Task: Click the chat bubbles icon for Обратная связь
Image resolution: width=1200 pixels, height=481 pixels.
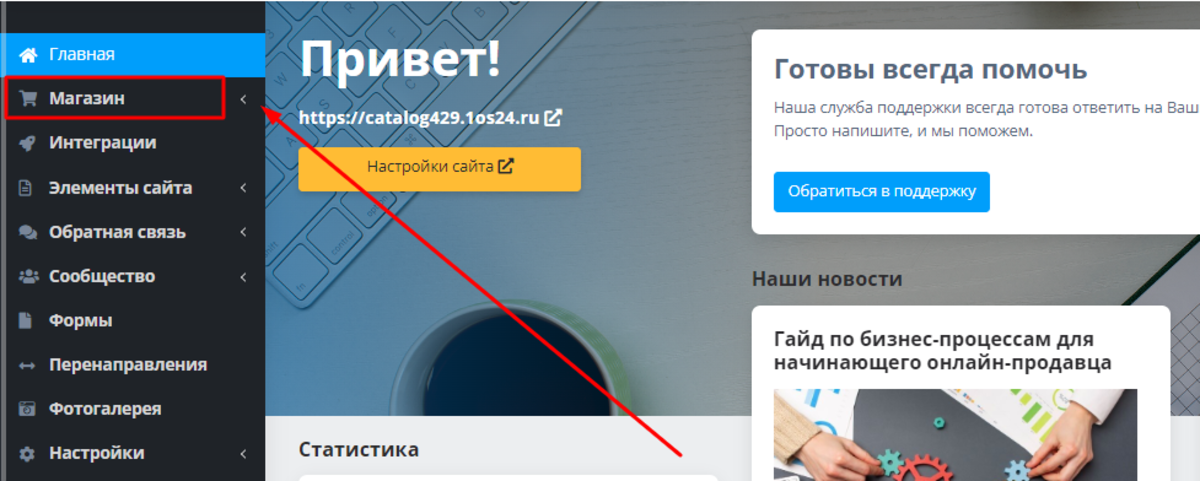Action: click(28, 232)
